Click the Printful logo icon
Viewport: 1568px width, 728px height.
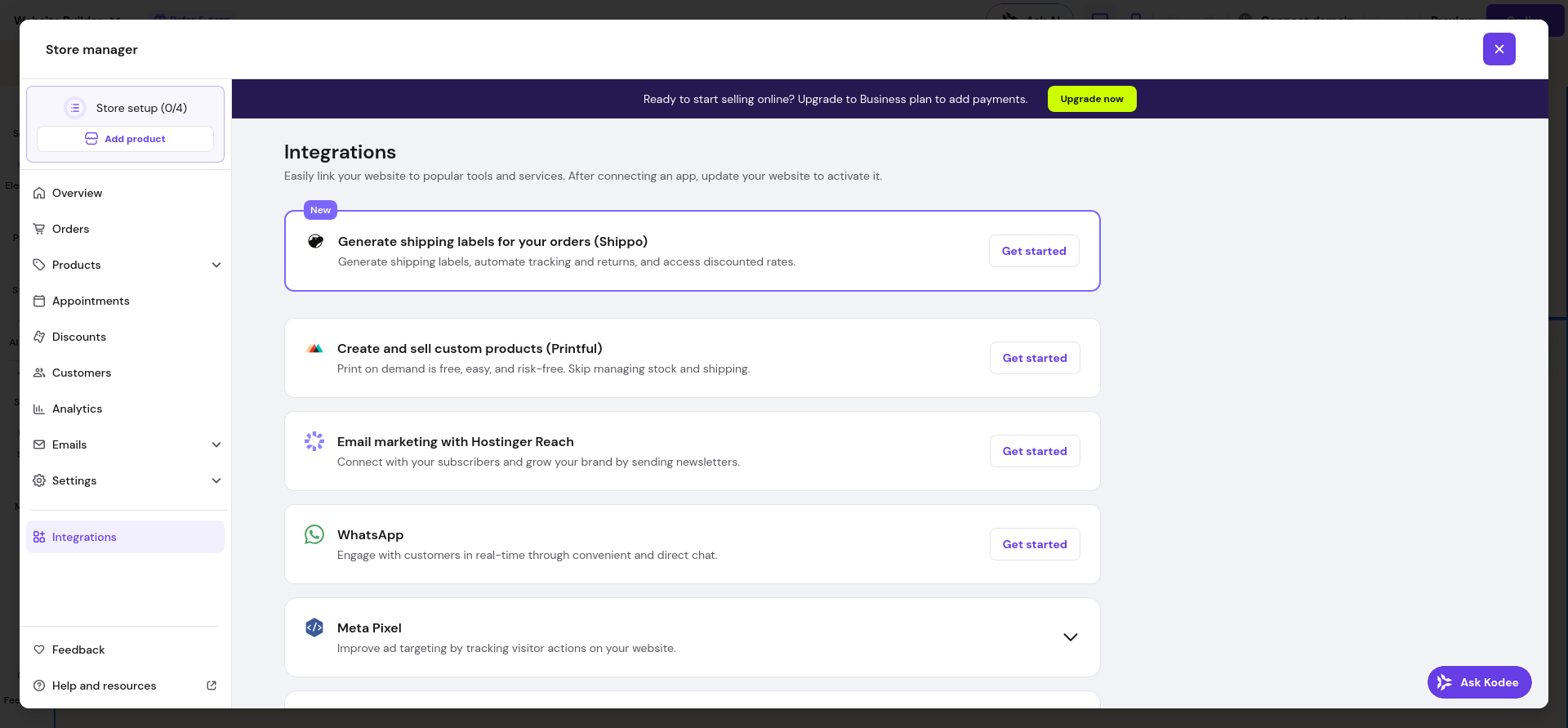[x=314, y=348]
